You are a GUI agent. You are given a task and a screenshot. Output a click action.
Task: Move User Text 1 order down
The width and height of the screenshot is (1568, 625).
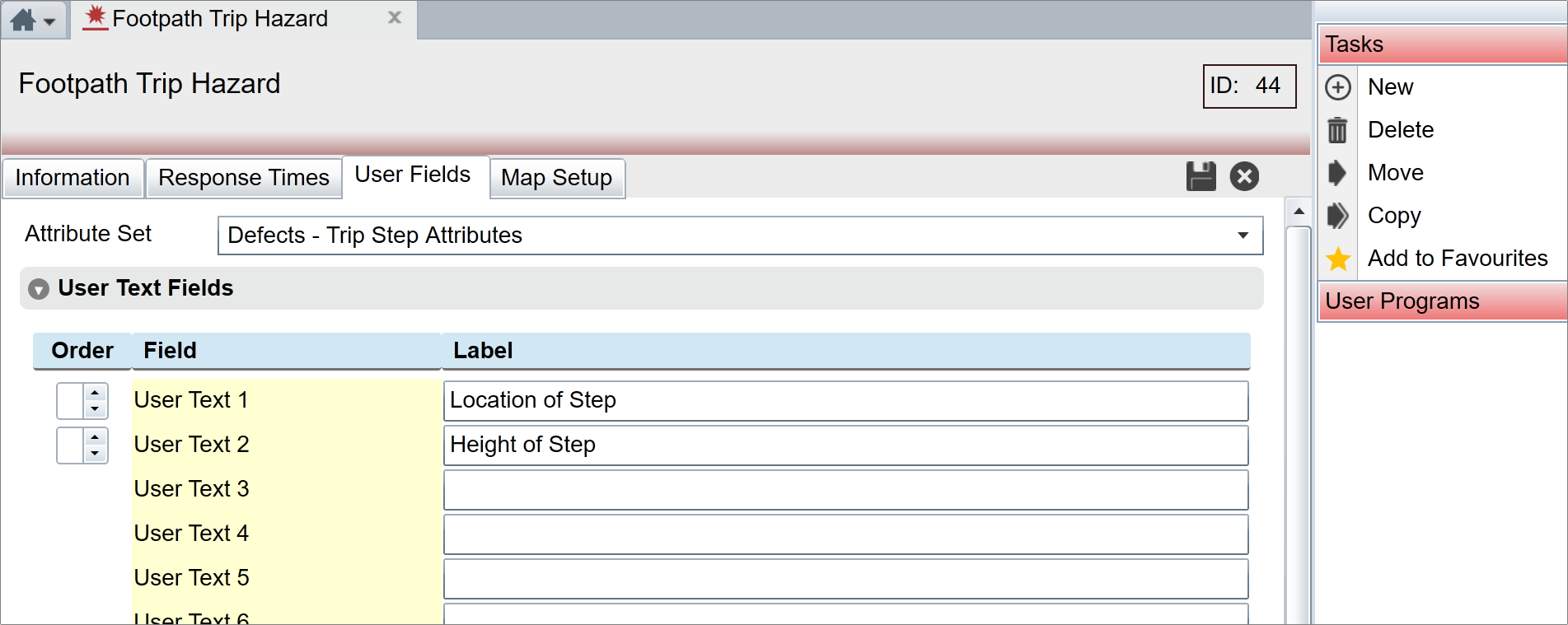click(x=96, y=409)
